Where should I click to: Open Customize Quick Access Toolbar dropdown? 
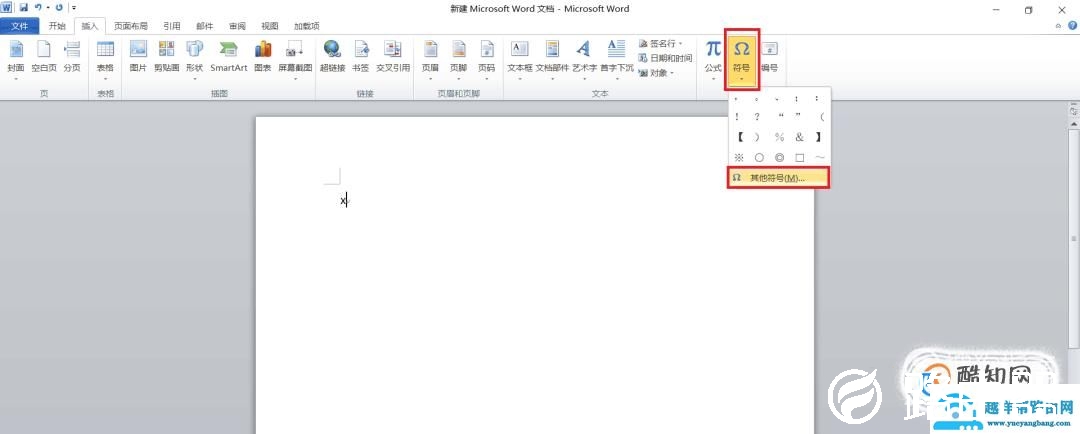[73, 8]
